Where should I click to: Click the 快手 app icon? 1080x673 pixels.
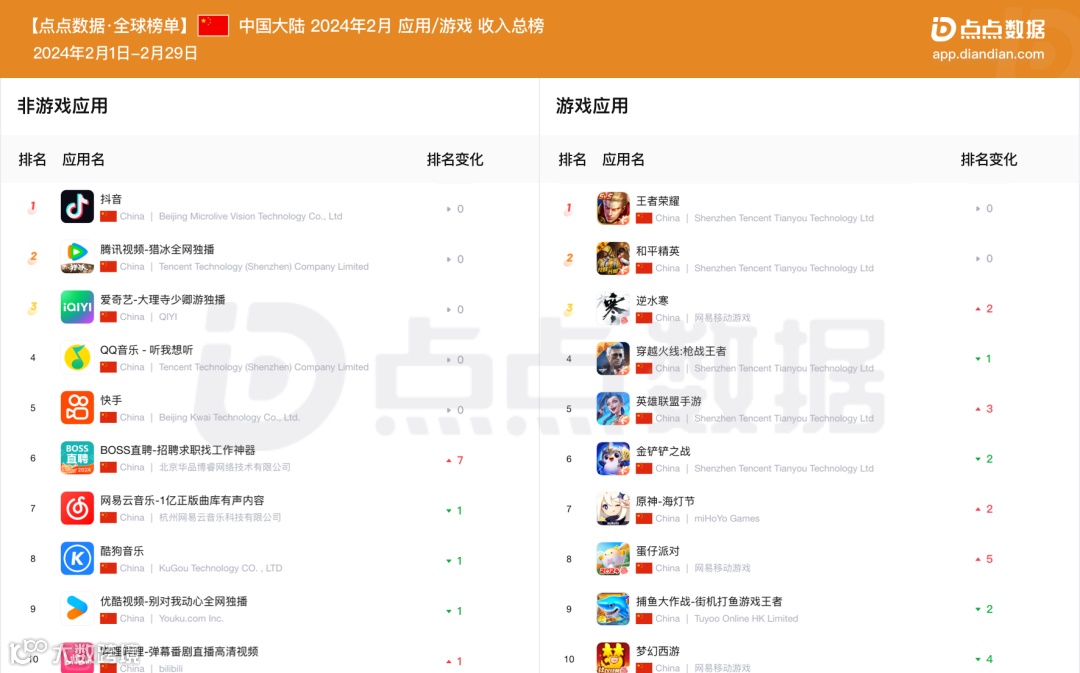[x=77, y=408]
